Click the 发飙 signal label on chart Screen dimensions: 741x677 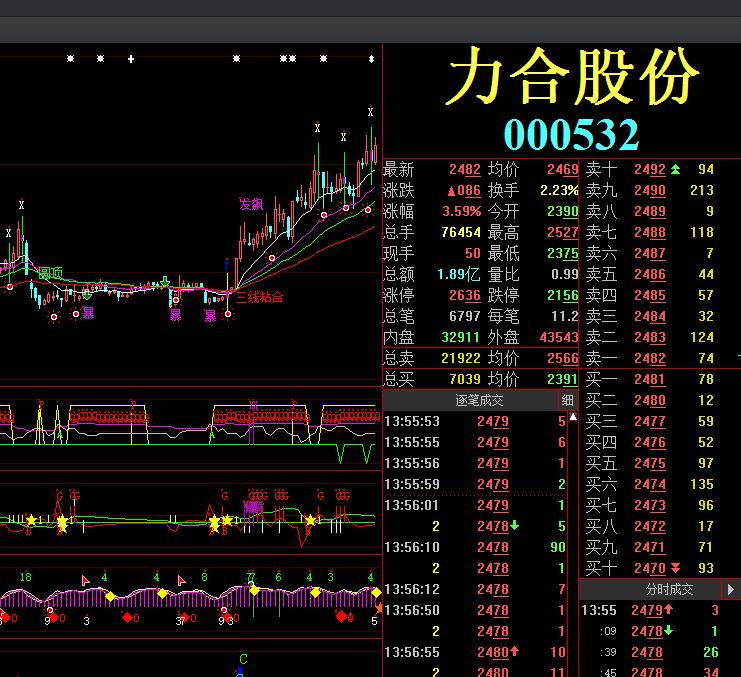coord(251,204)
